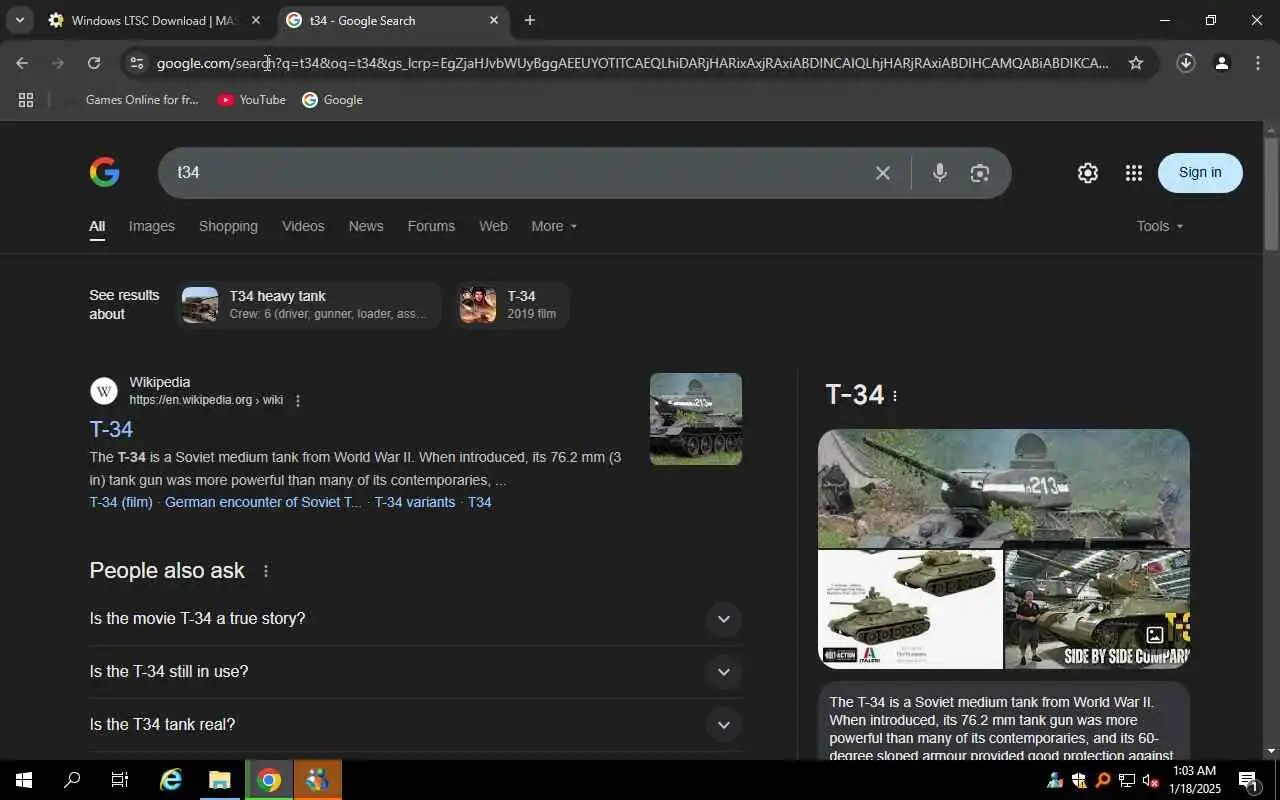Open the tab search dropdown arrow
The image size is (1280, 800).
tap(19, 20)
